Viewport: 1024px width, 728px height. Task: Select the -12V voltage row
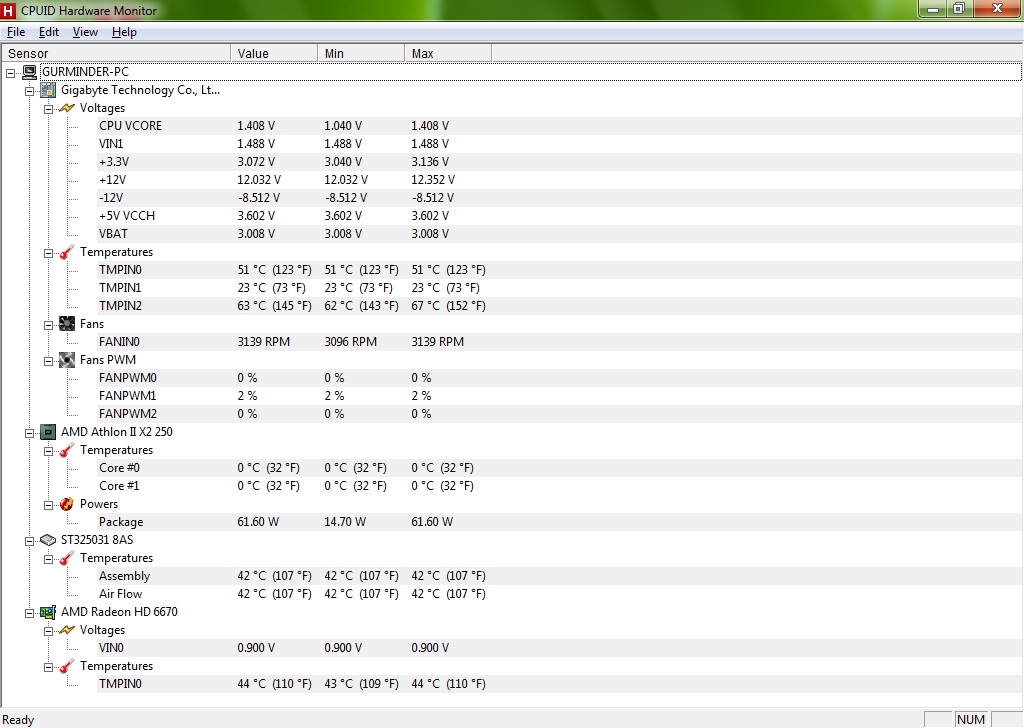tap(559, 198)
